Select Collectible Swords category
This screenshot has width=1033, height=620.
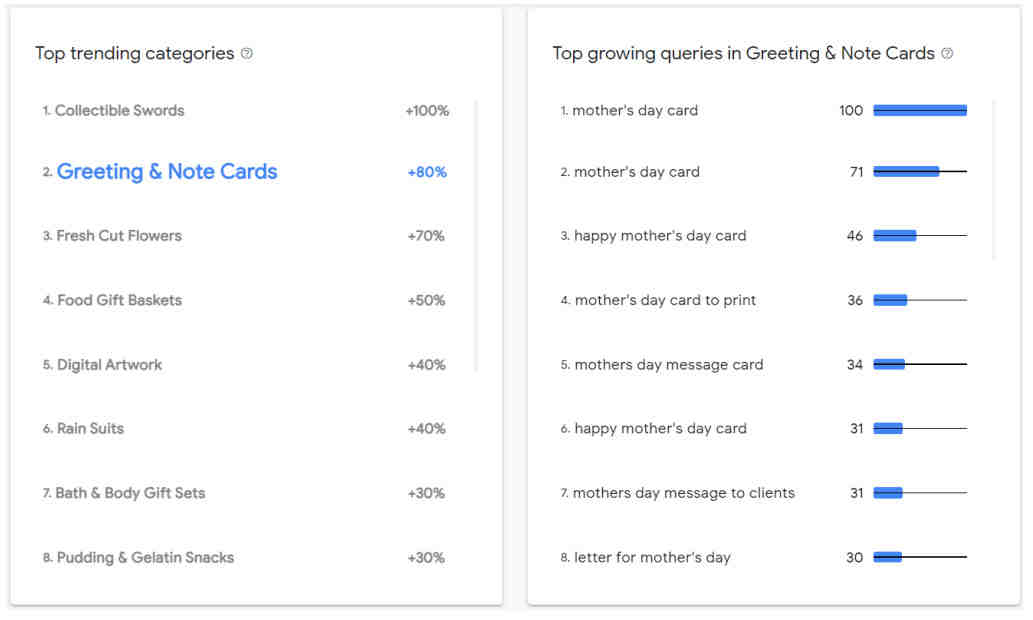[119, 111]
